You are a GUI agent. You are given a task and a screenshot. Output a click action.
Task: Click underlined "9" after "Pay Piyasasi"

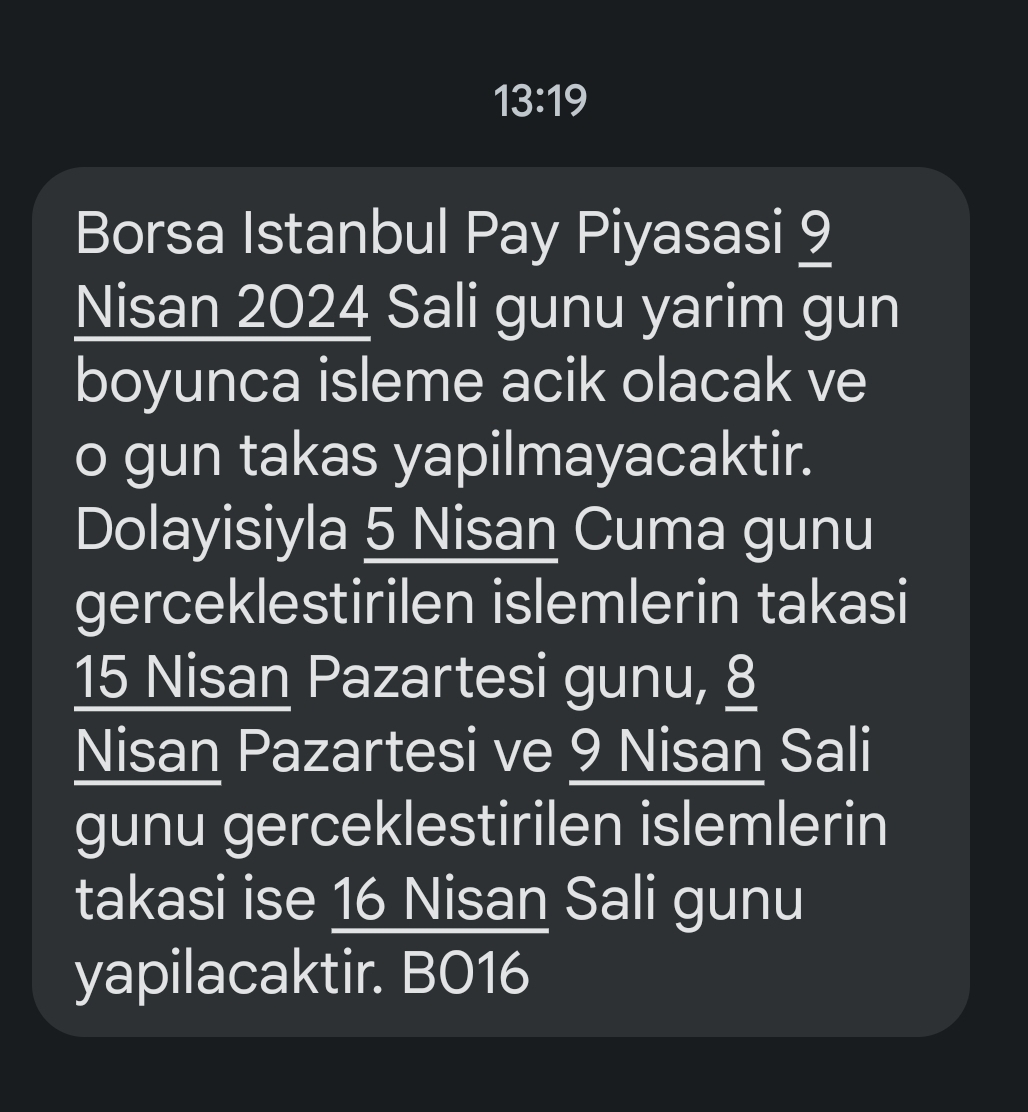[815, 234]
